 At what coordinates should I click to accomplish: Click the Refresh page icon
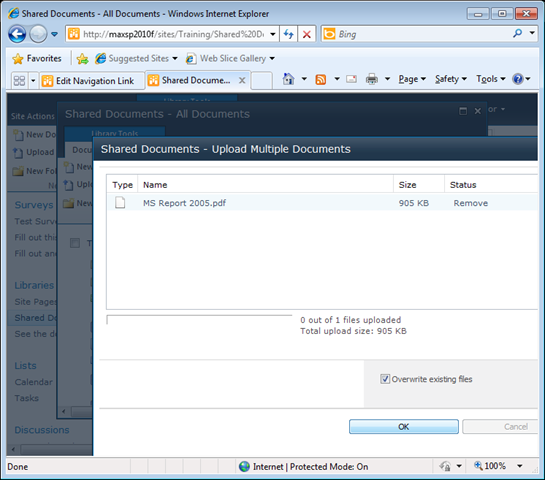coord(288,34)
